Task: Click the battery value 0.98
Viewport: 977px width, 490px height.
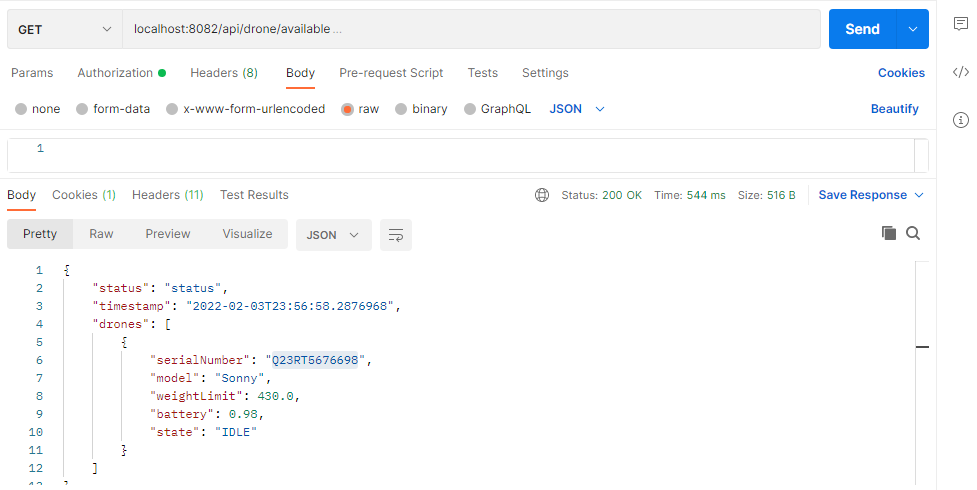Action: 244,415
